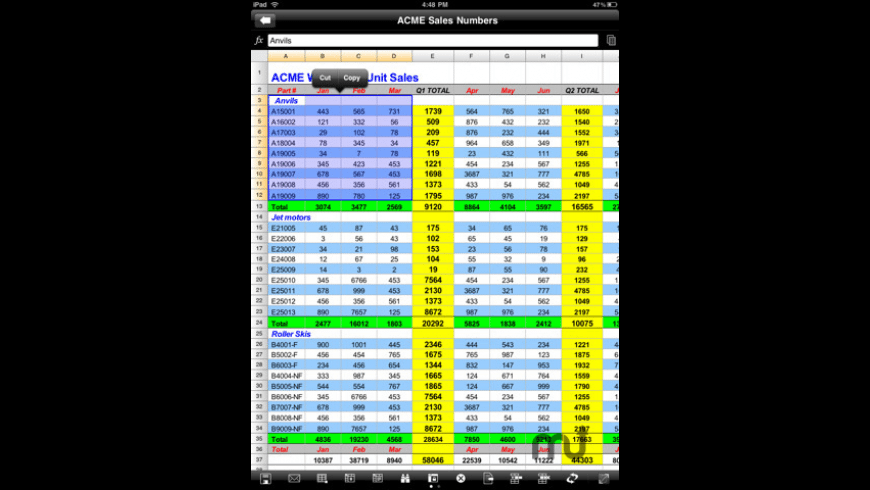Click the Q1 TOTAL header cell
This screenshot has height=490, width=870.
433,90
